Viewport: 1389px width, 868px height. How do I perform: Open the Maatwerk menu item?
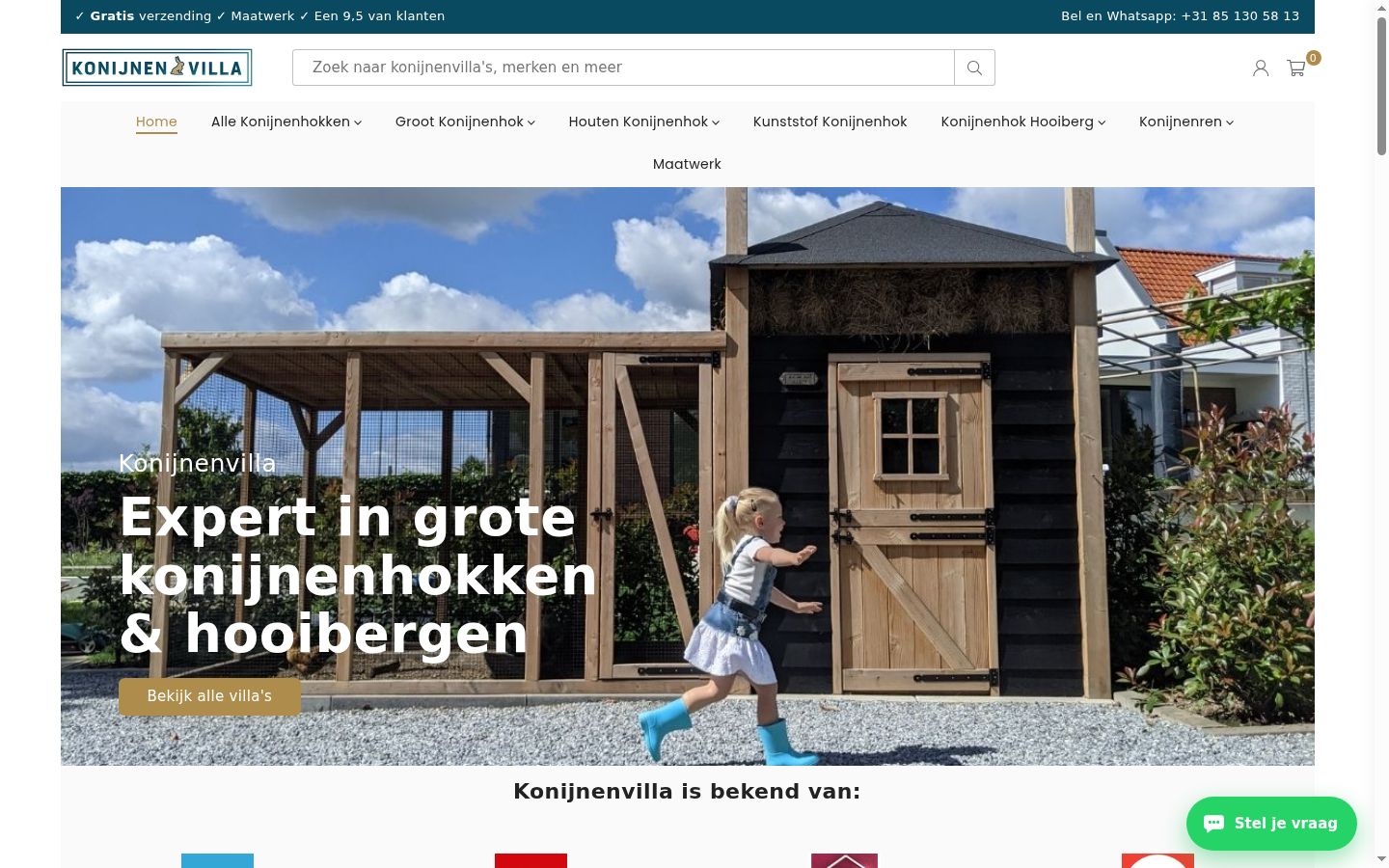tap(687, 164)
